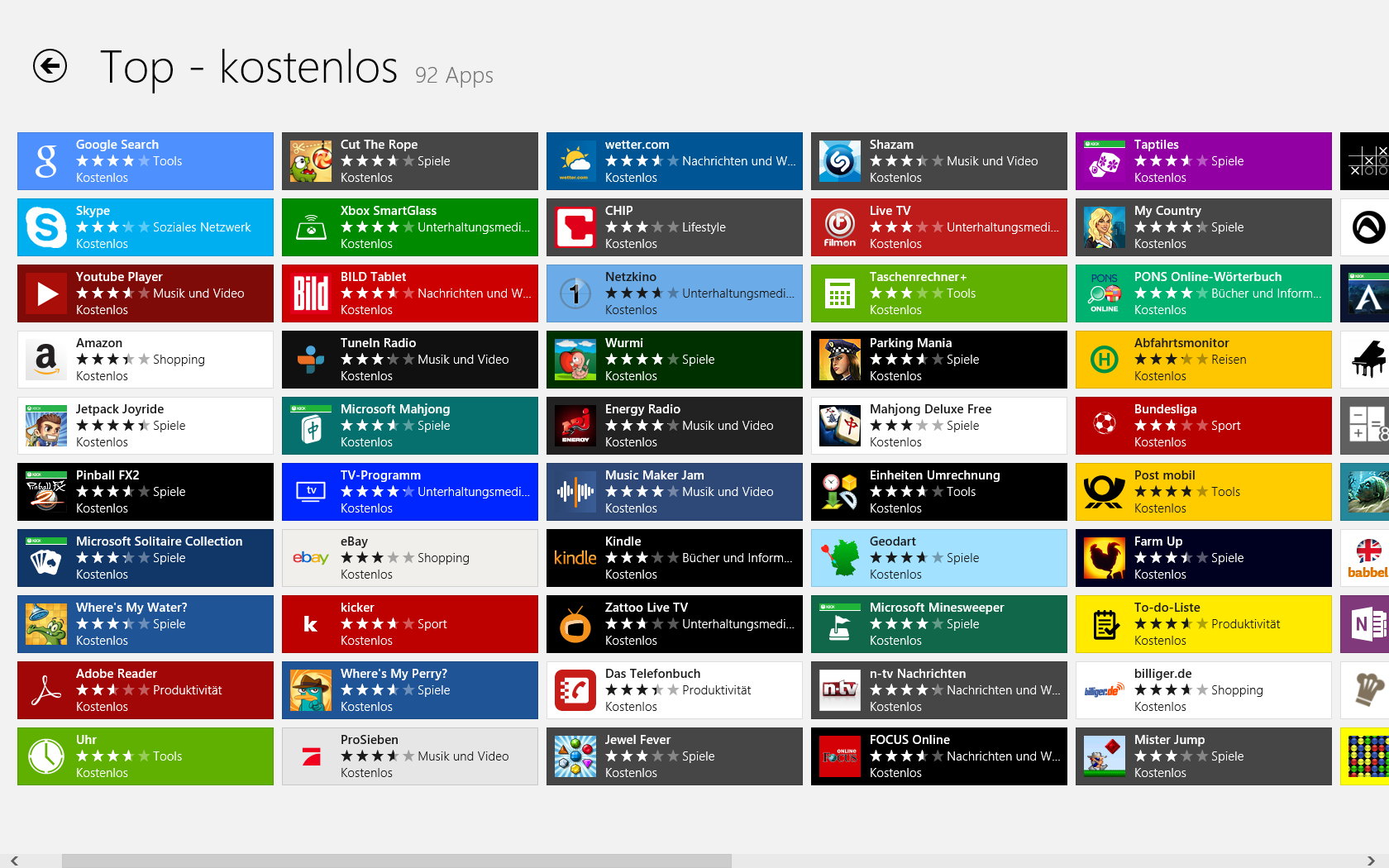Open the Einheiten Umrechnung tile

(x=939, y=492)
